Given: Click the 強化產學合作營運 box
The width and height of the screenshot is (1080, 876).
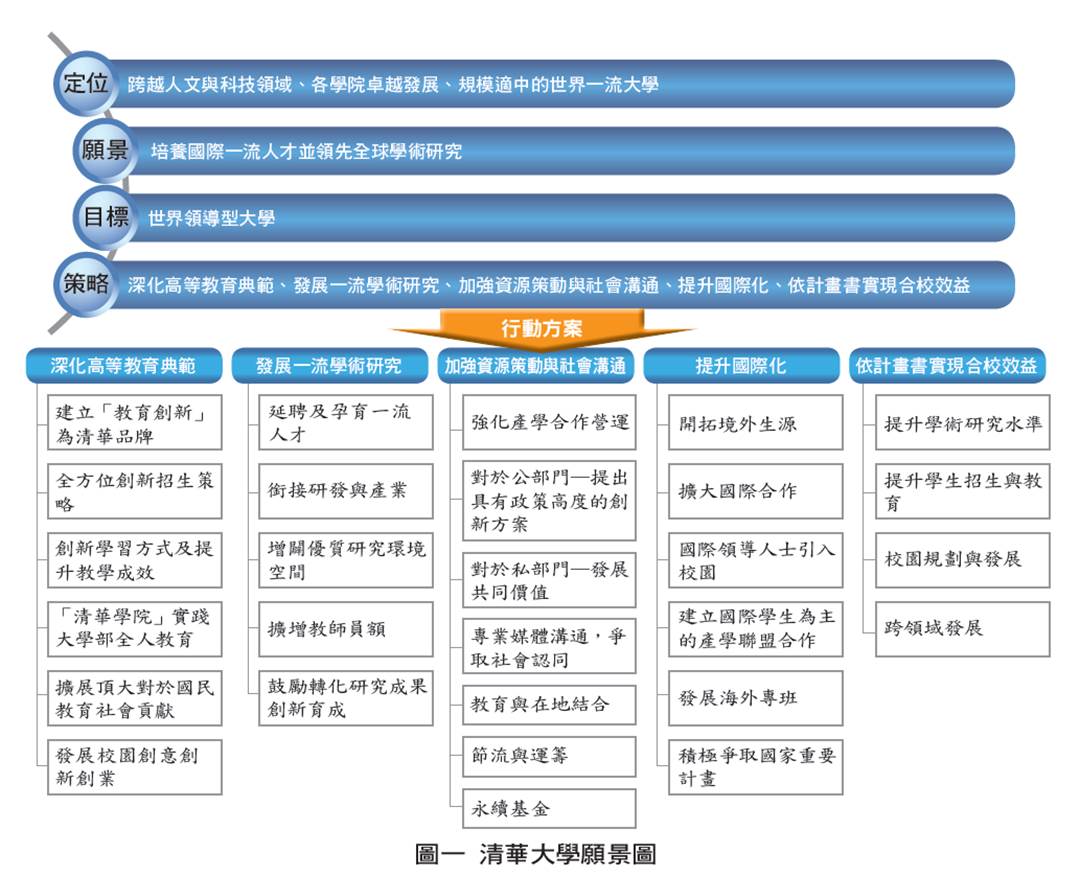Looking at the screenshot, I should (x=549, y=422).
